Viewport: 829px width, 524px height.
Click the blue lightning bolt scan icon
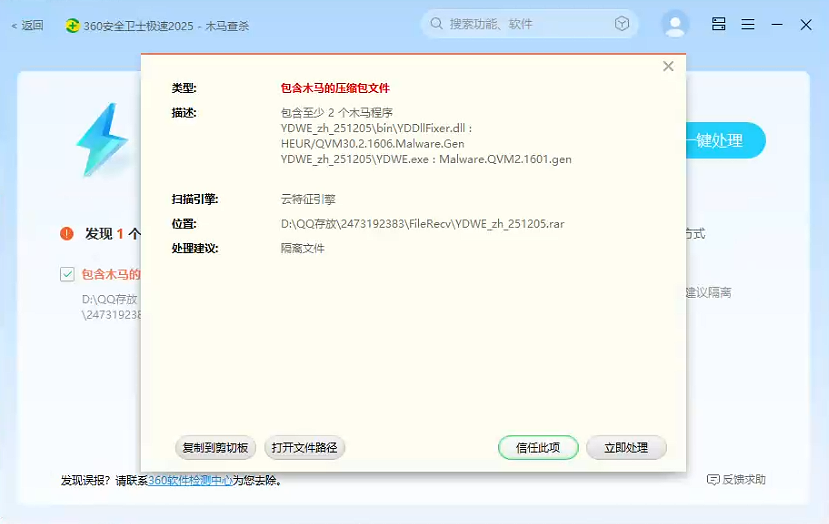coord(102,140)
